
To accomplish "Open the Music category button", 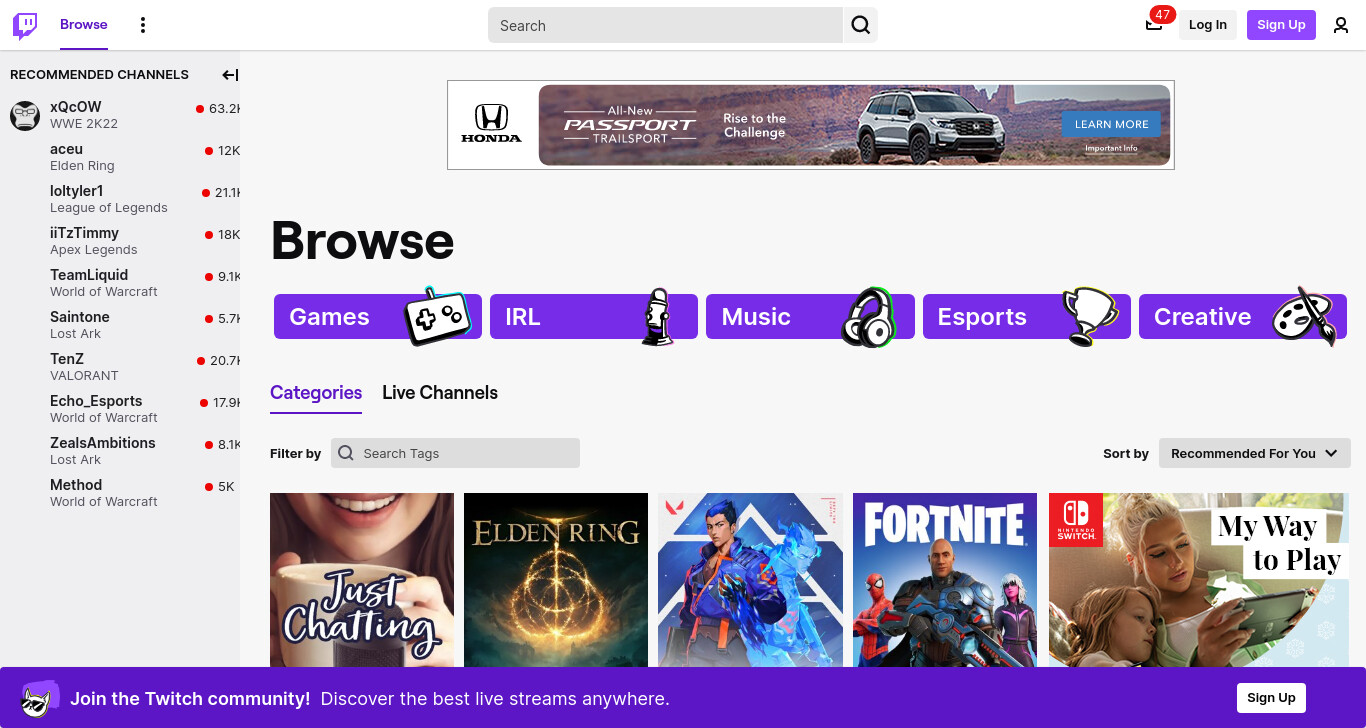I will click(x=810, y=317).
